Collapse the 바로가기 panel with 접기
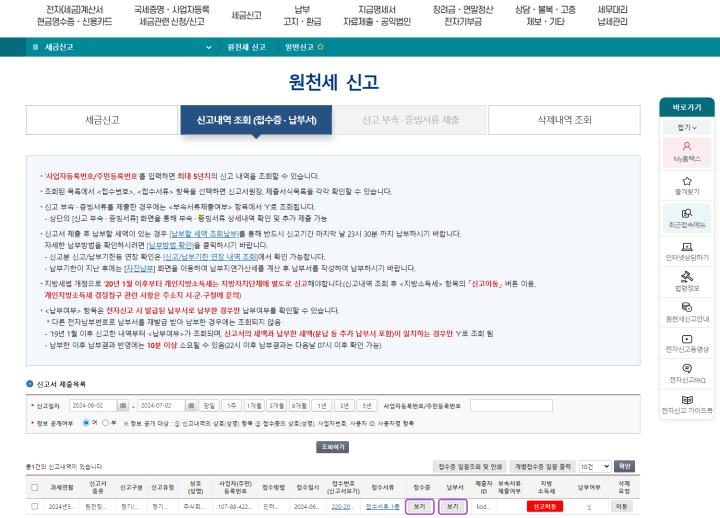Image resolution: width=720 pixels, height=518 pixels. [687, 127]
